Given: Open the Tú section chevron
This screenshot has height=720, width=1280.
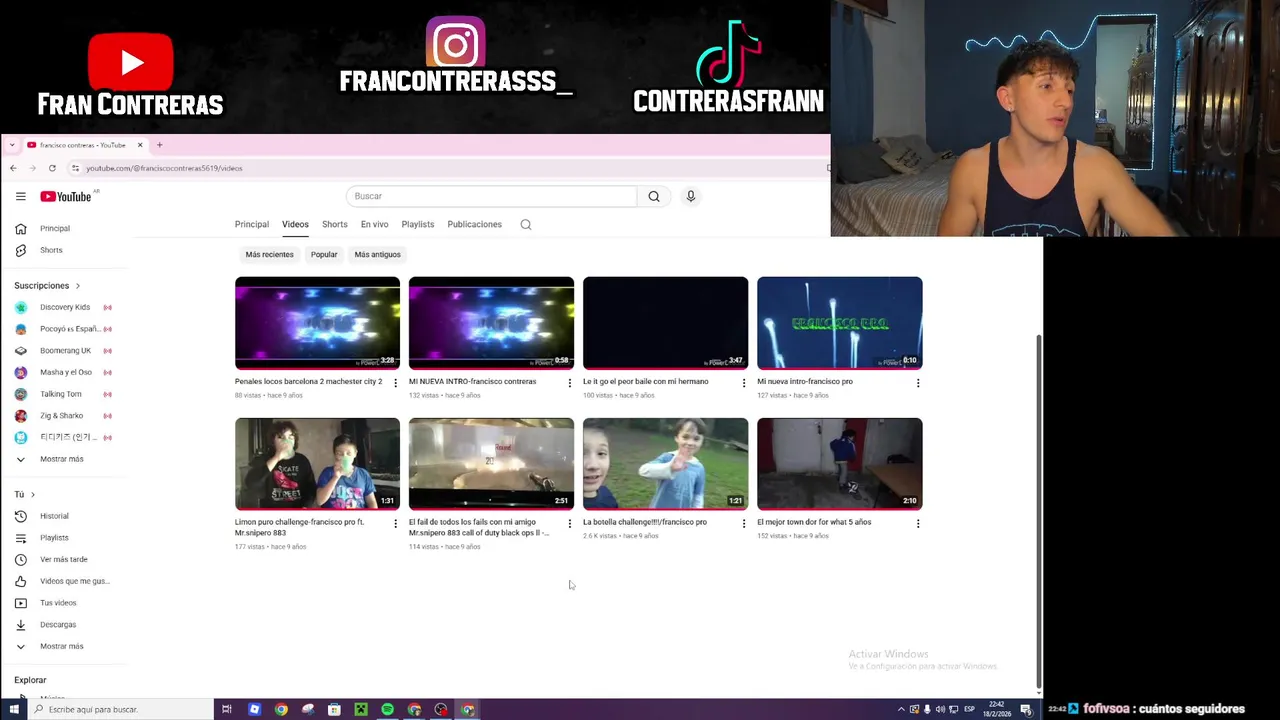Looking at the screenshot, I should 32,494.
